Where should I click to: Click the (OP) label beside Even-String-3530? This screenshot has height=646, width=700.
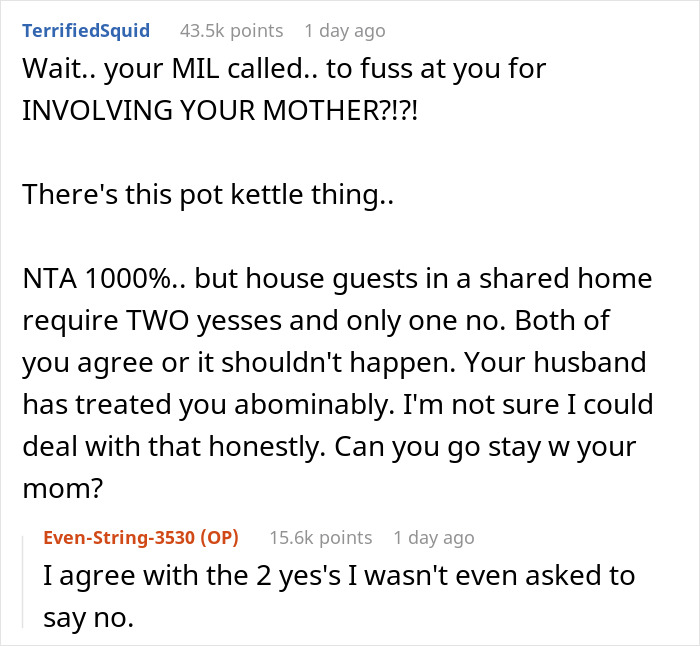(219, 537)
